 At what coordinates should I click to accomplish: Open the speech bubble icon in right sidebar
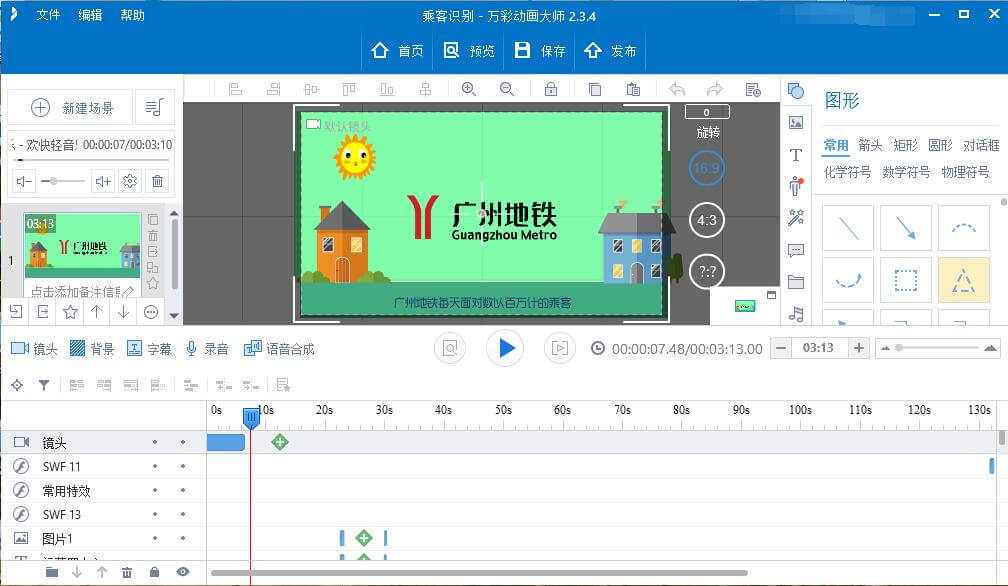[796, 250]
